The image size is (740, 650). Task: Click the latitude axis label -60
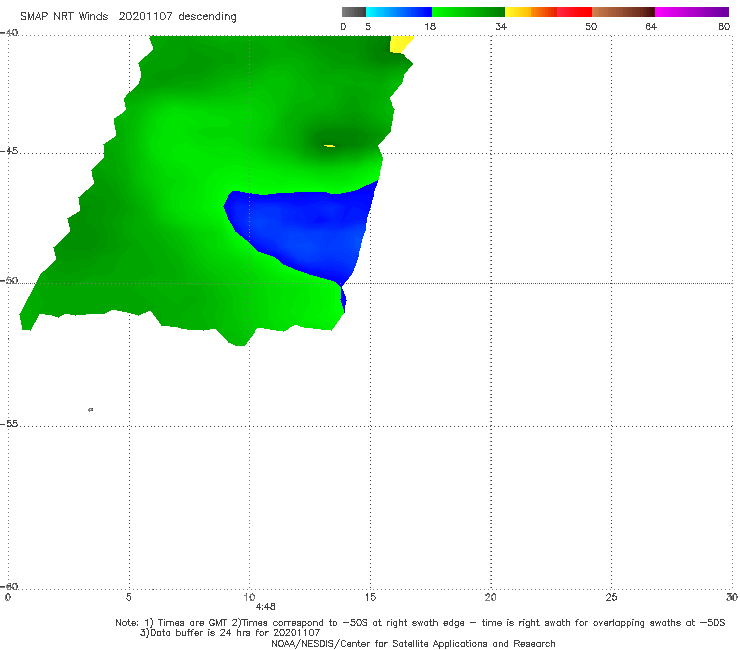9,586
